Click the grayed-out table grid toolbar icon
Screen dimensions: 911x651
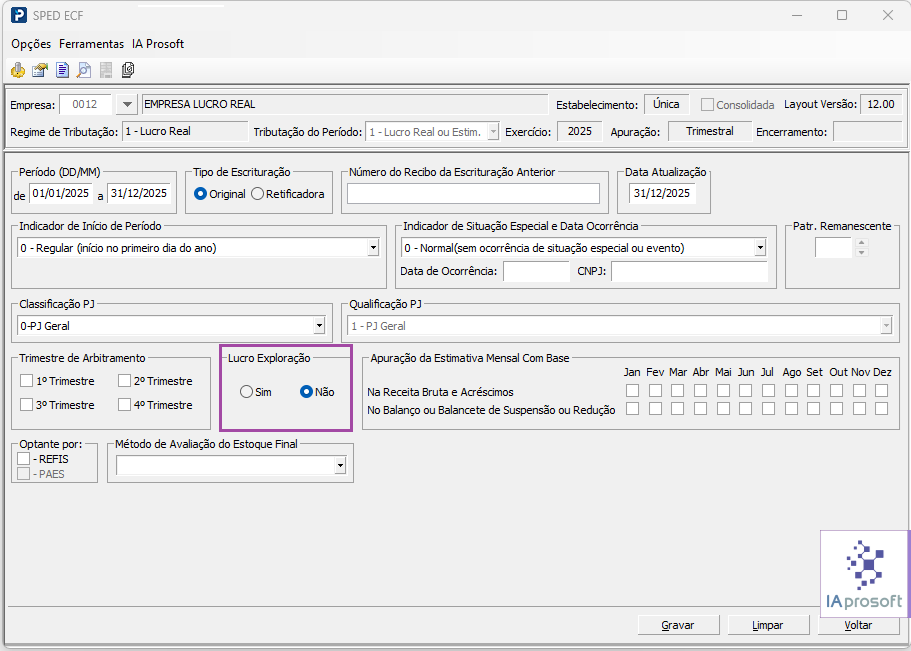(106, 70)
